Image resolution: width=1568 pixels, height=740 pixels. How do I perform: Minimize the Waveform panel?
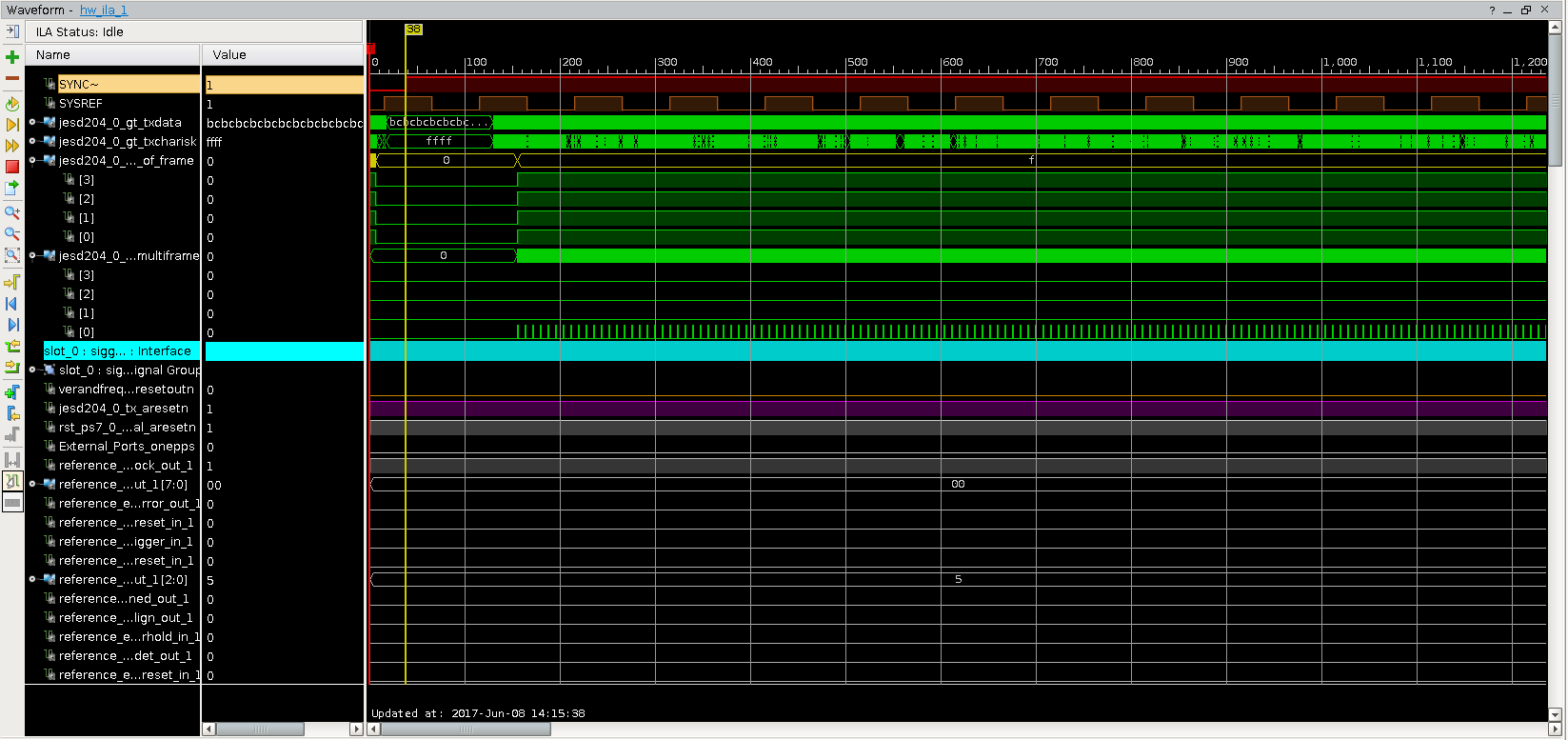(1508, 10)
